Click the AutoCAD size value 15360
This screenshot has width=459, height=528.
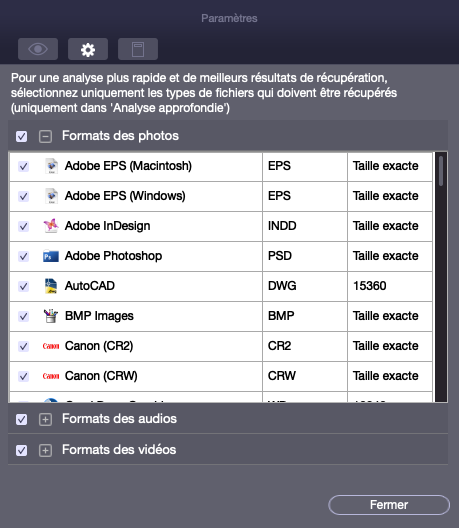coord(369,286)
